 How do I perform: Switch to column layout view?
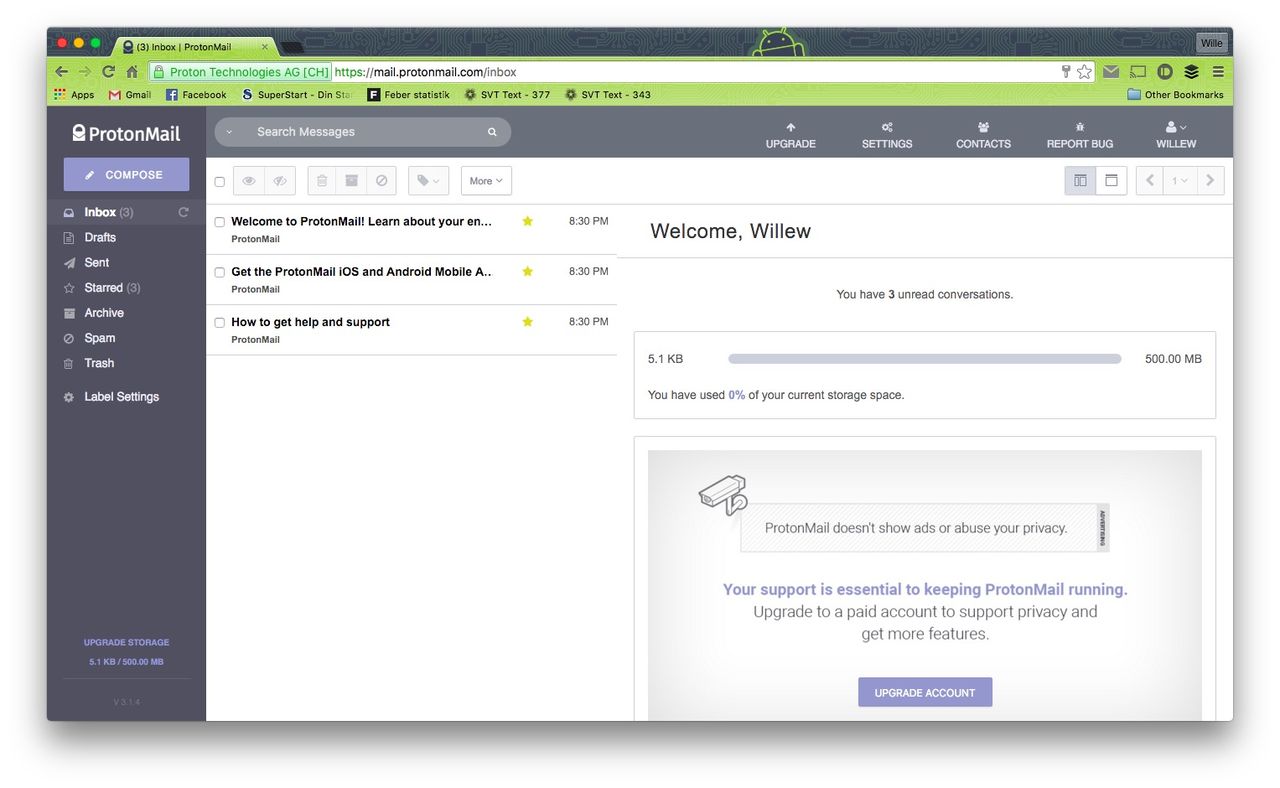pos(1080,181)
